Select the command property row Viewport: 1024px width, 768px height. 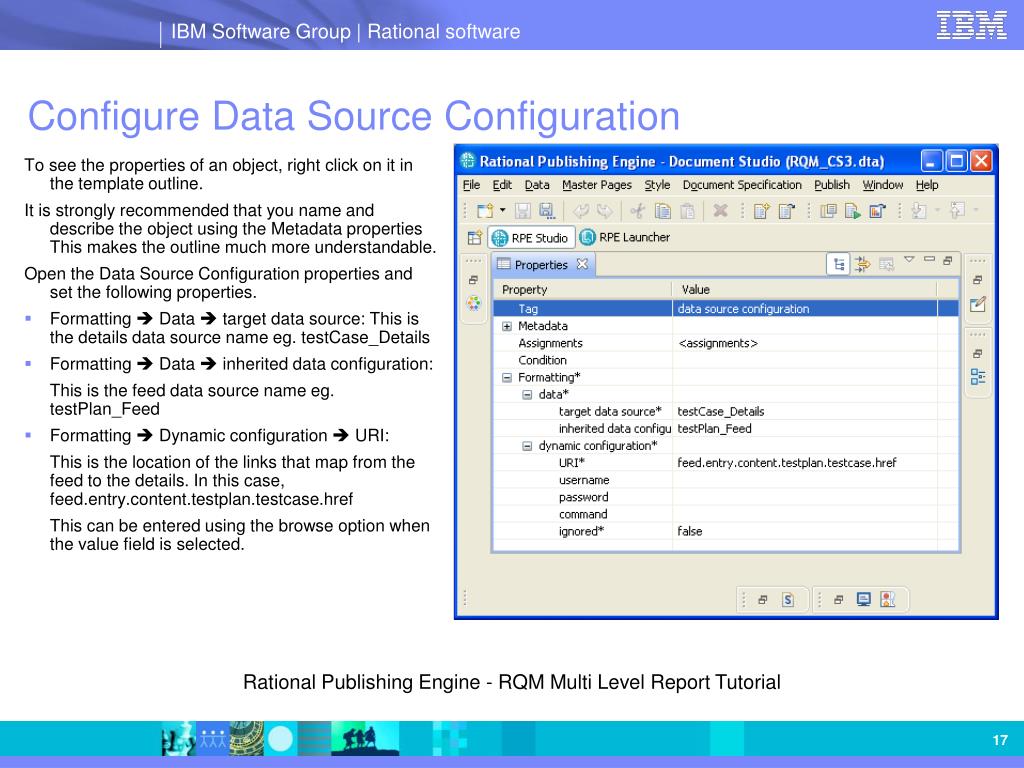726,514
